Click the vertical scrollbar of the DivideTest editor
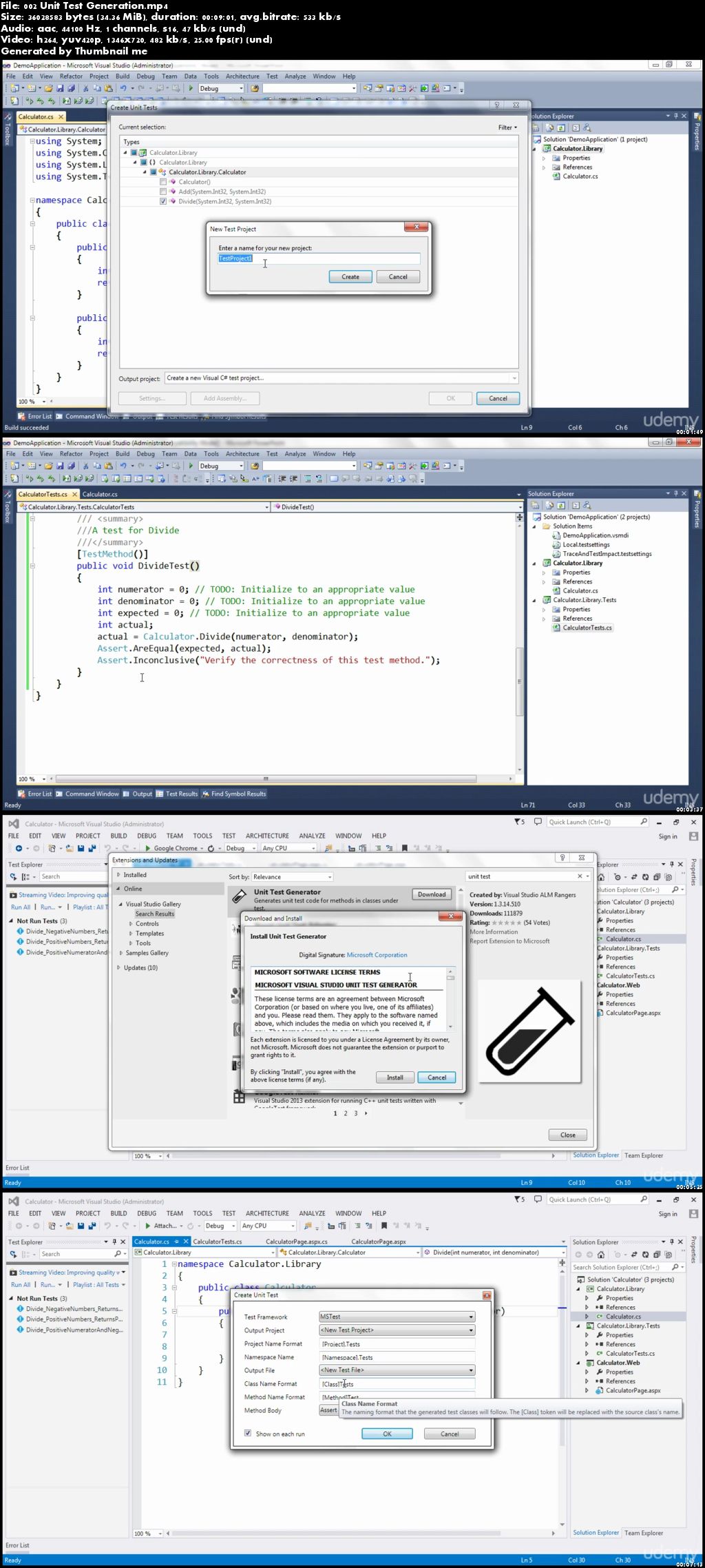This screenshot has height=1568, width=705. pos(520,644)
